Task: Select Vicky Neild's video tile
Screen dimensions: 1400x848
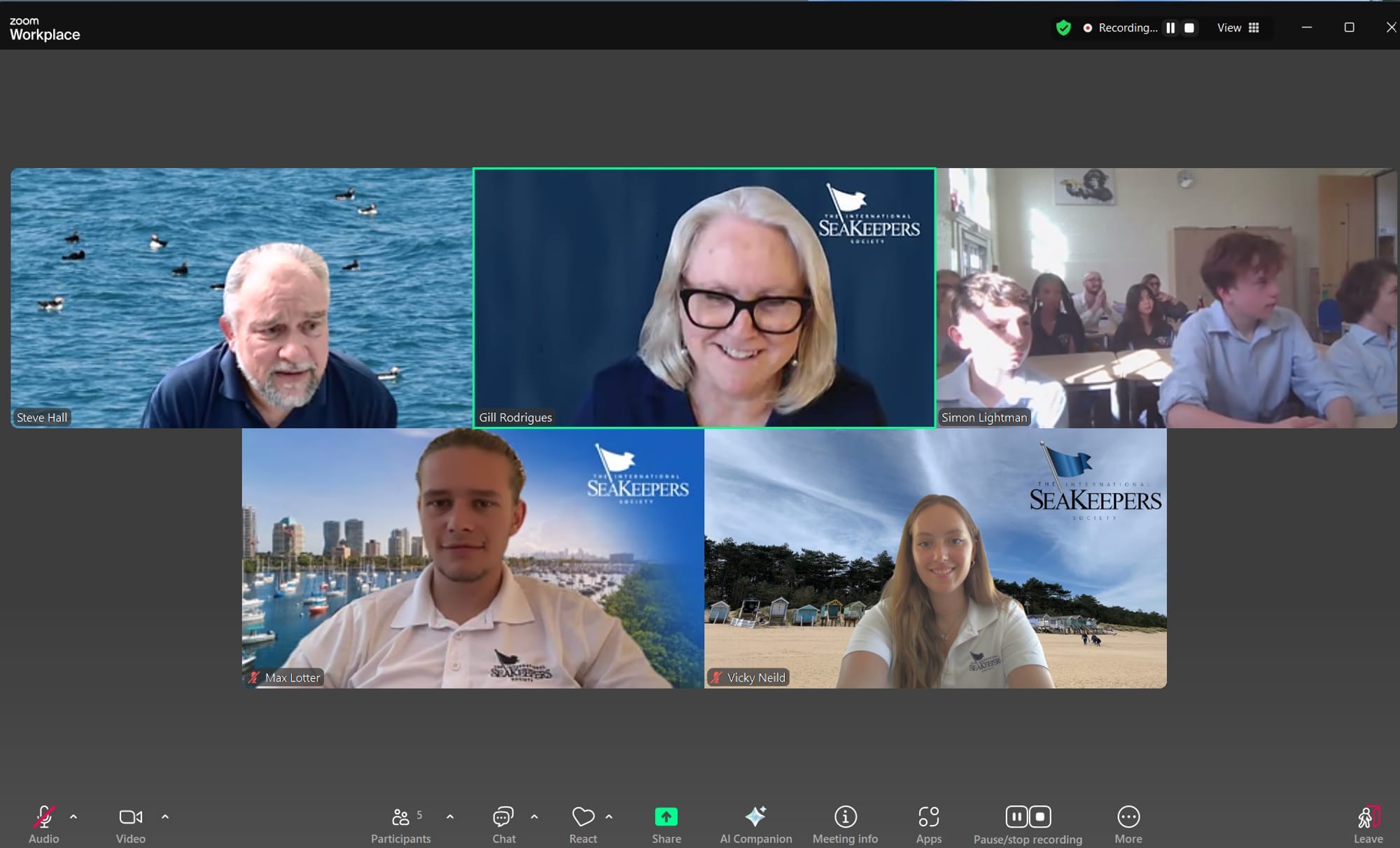Action: [935, 558]
